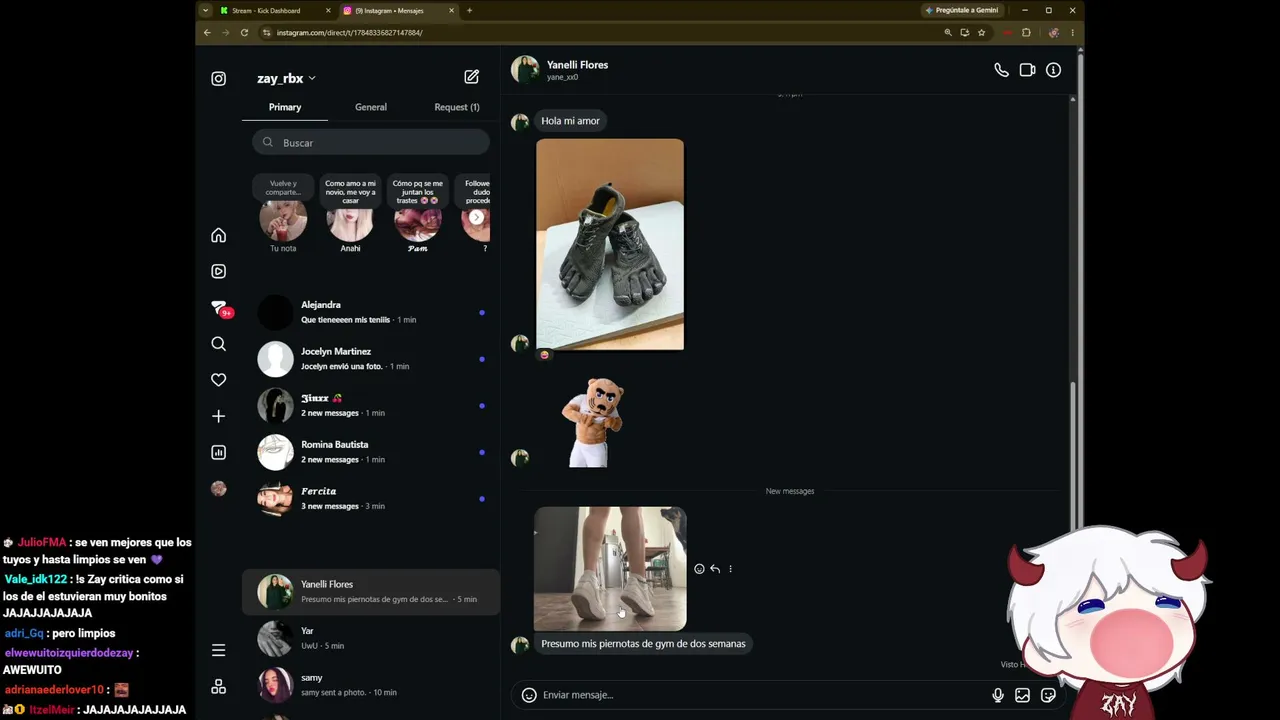Compose a new message with the pencil icon
The width and height of the screenshot is (1280, 720).
[471, 77]
